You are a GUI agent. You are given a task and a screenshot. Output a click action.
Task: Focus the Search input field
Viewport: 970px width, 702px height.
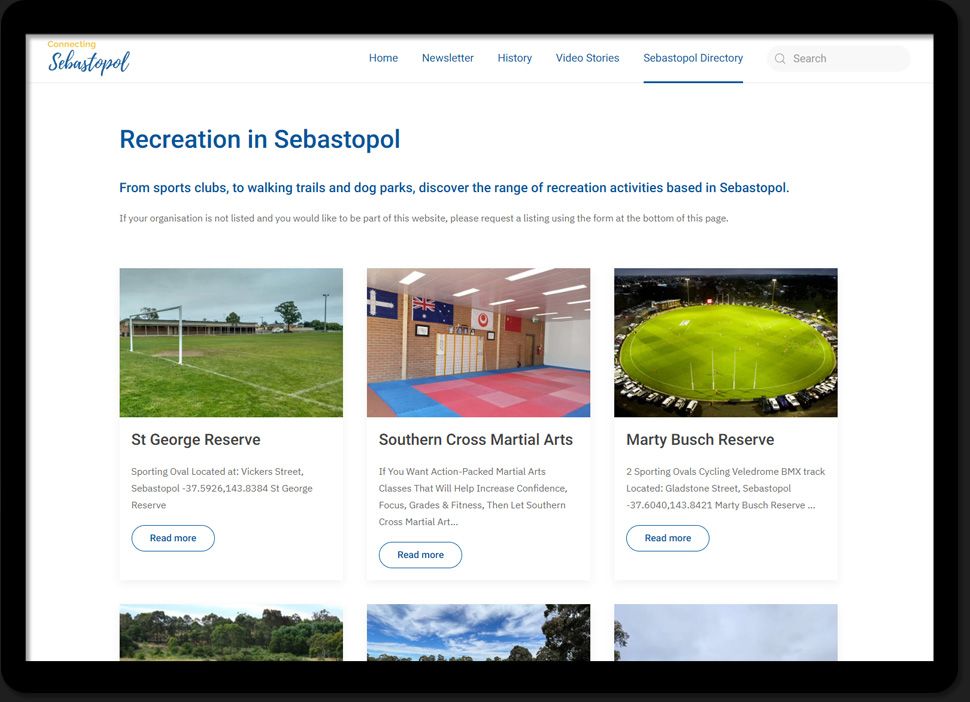(x=838, y=59)
